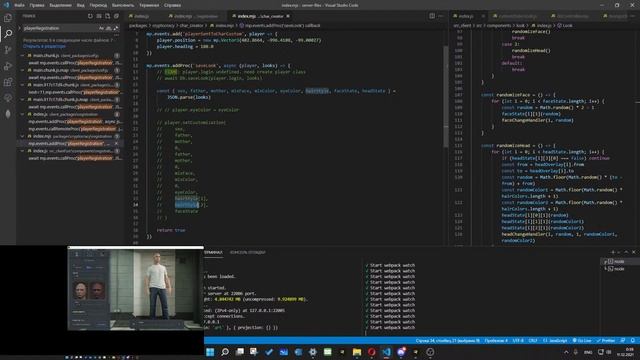Open Settings gear from the taskbar

tap(313, 352)
